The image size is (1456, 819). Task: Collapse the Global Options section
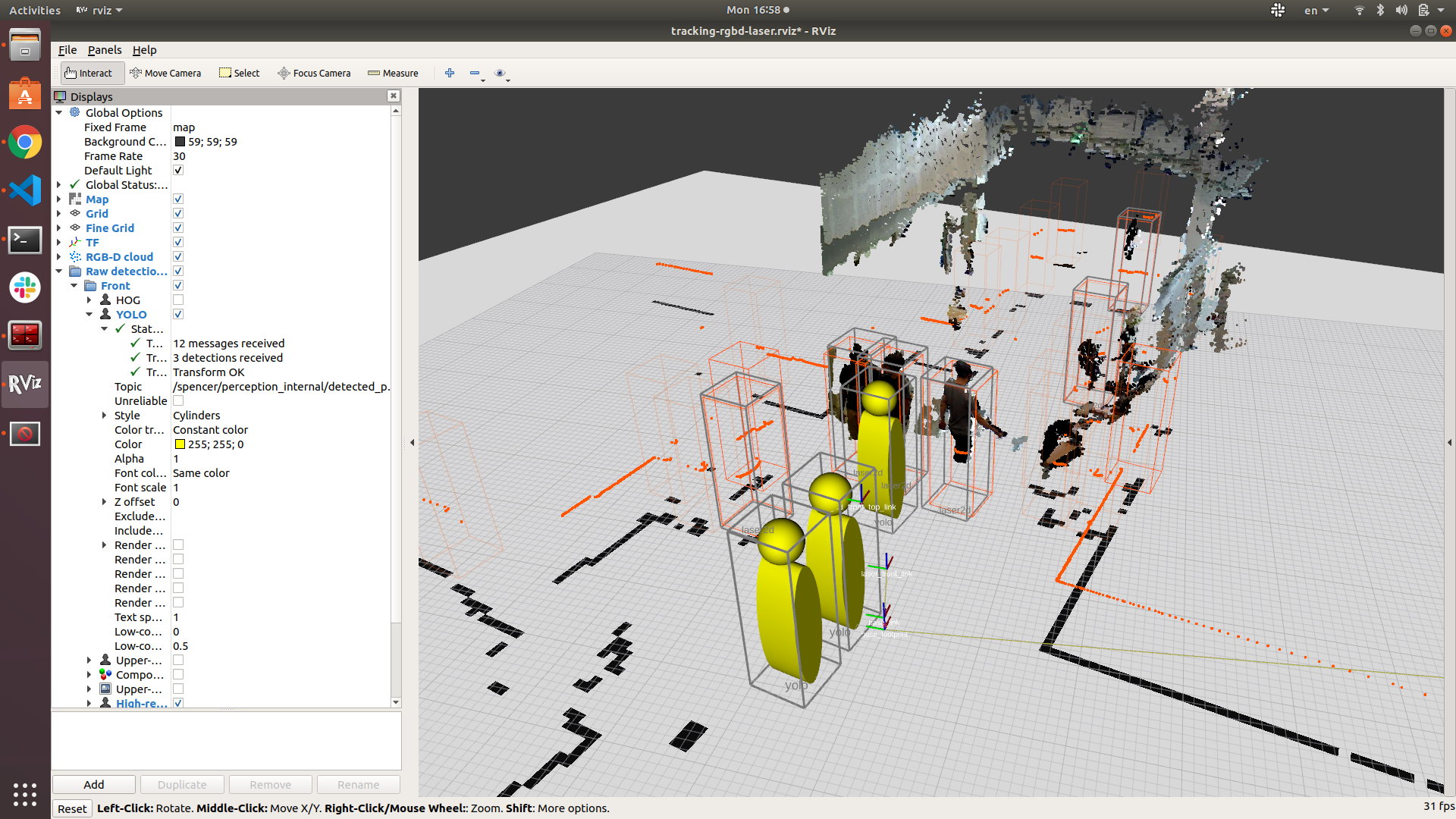click(59, 112)
